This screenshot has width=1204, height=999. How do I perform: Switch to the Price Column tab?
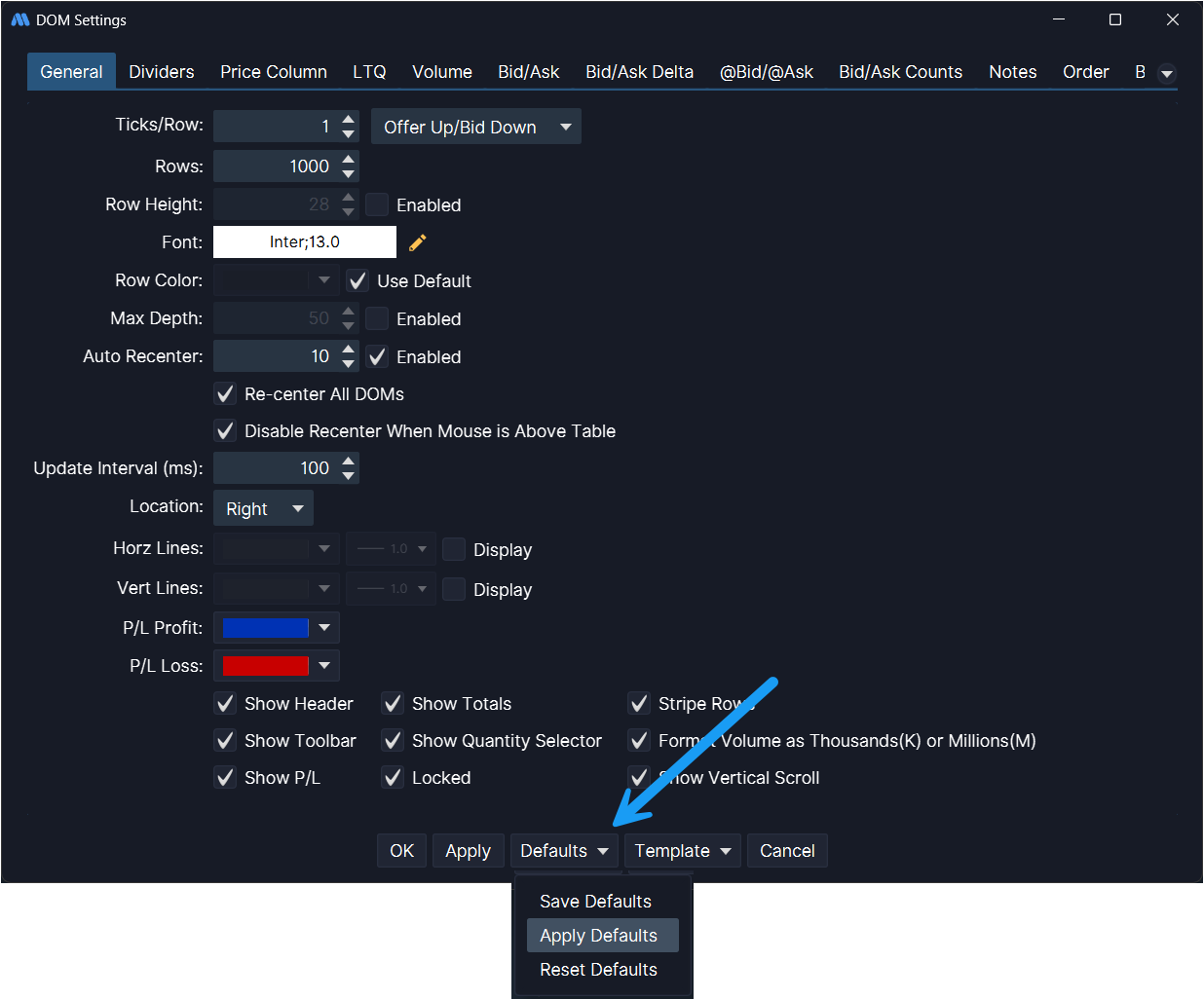[x=273, y=72]
